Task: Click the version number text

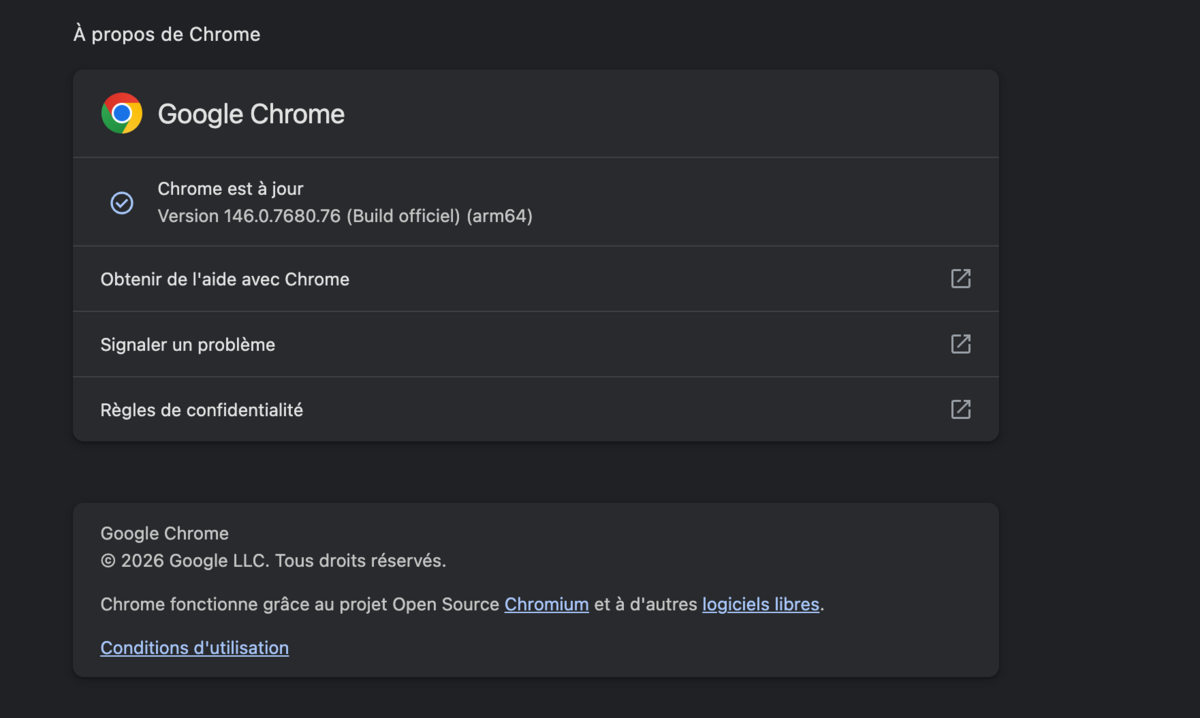Action: pos(345,215)
